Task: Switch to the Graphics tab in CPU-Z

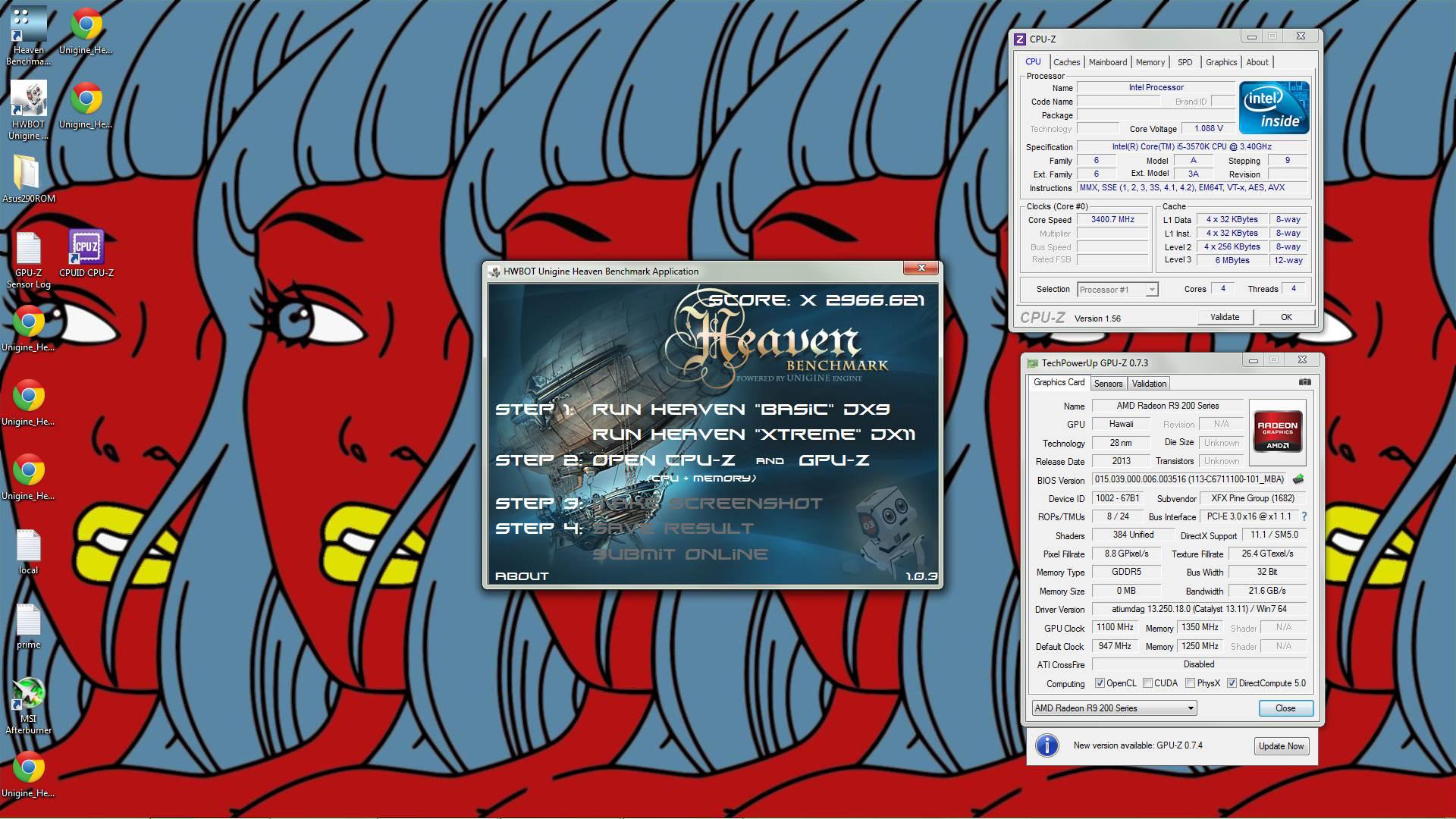Action: [1221, 62]
